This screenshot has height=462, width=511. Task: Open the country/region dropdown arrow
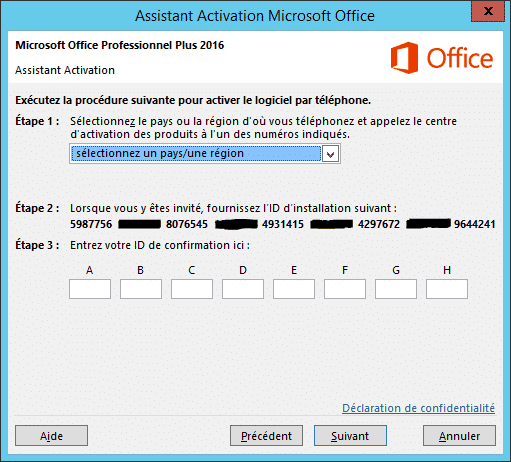[x=330, y=154]
